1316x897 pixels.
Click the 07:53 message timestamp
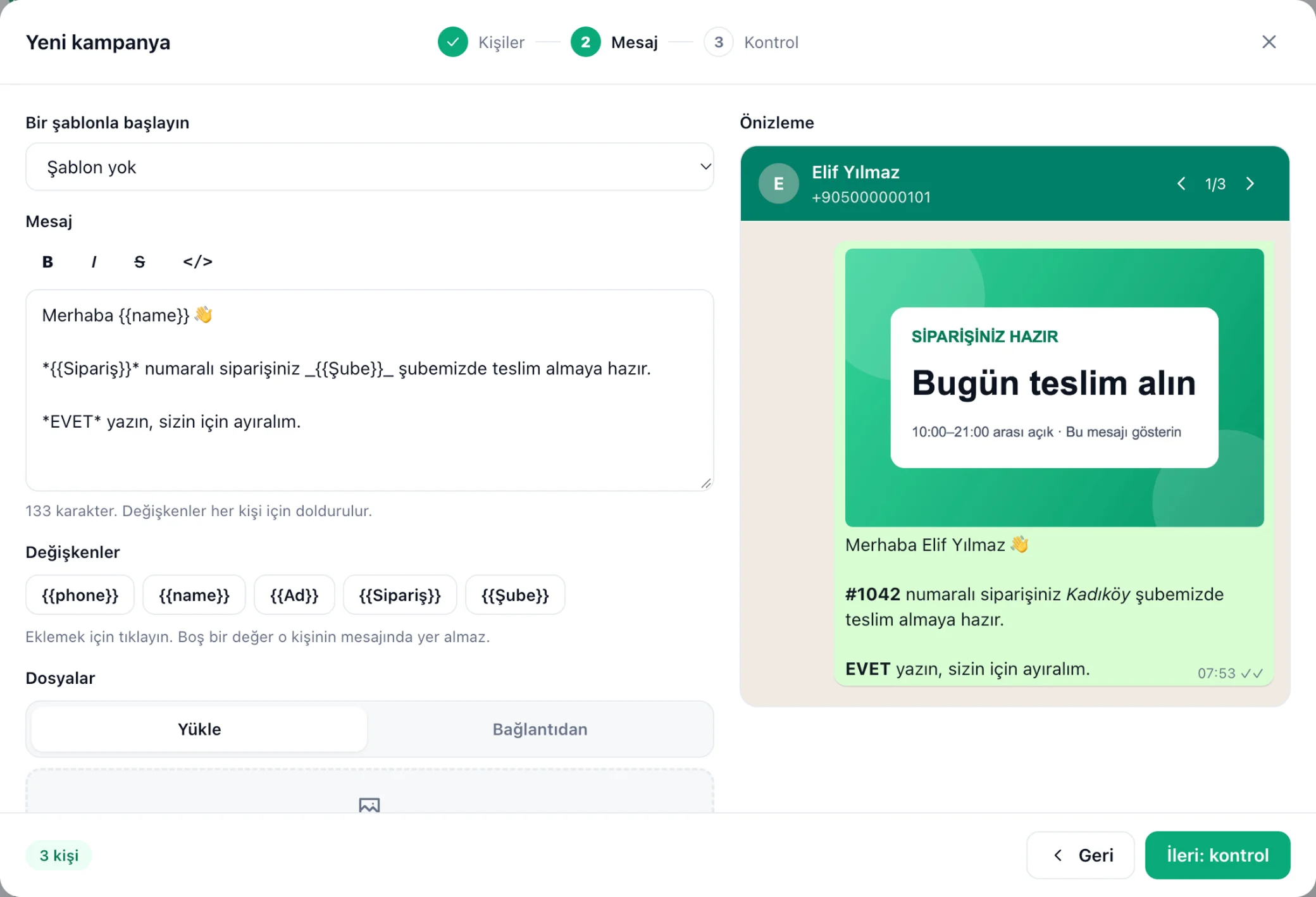pos(1216,674)
